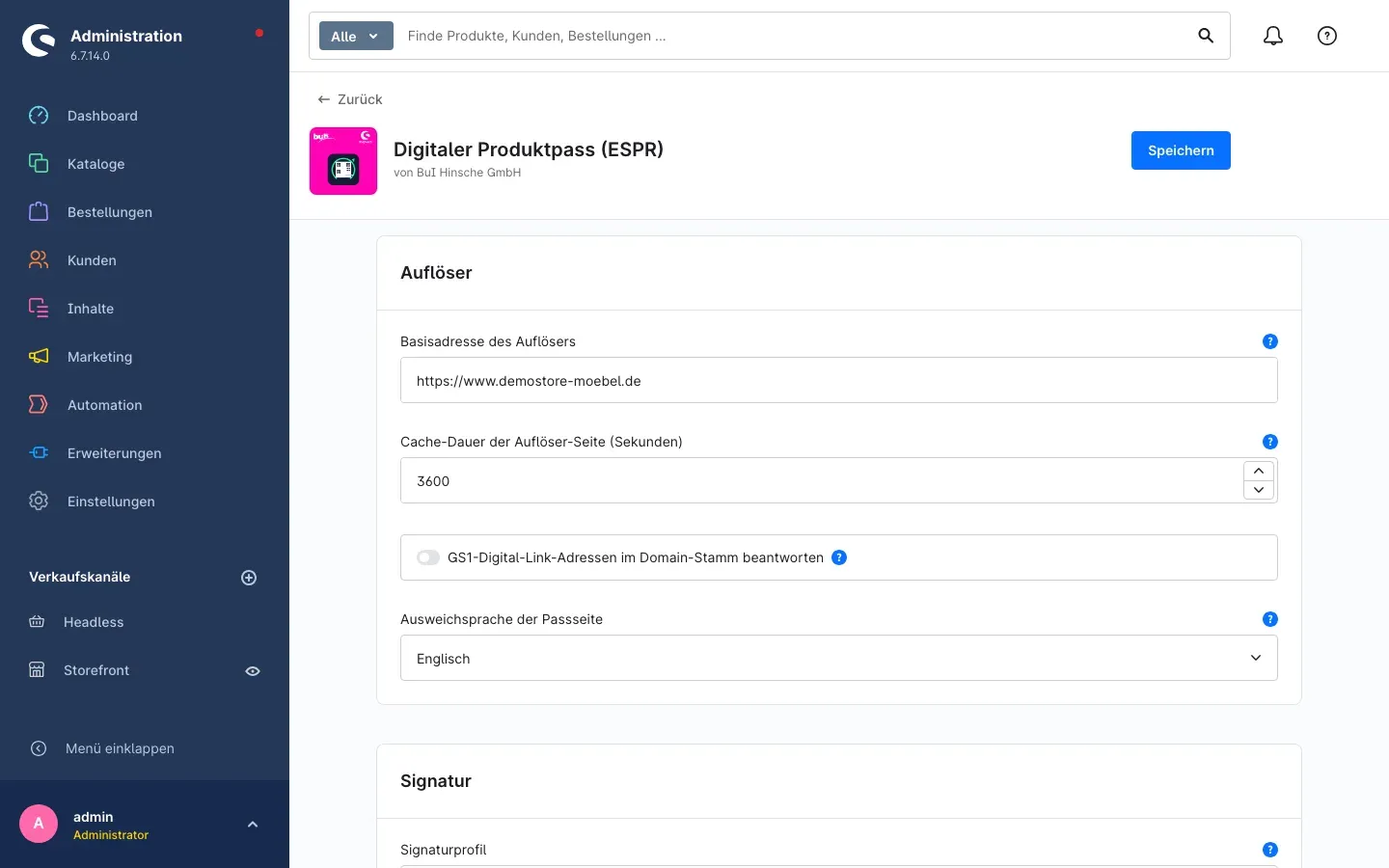Open the Storefront sales channel
Screen dimensions: 1389x868
click(96, 670)
